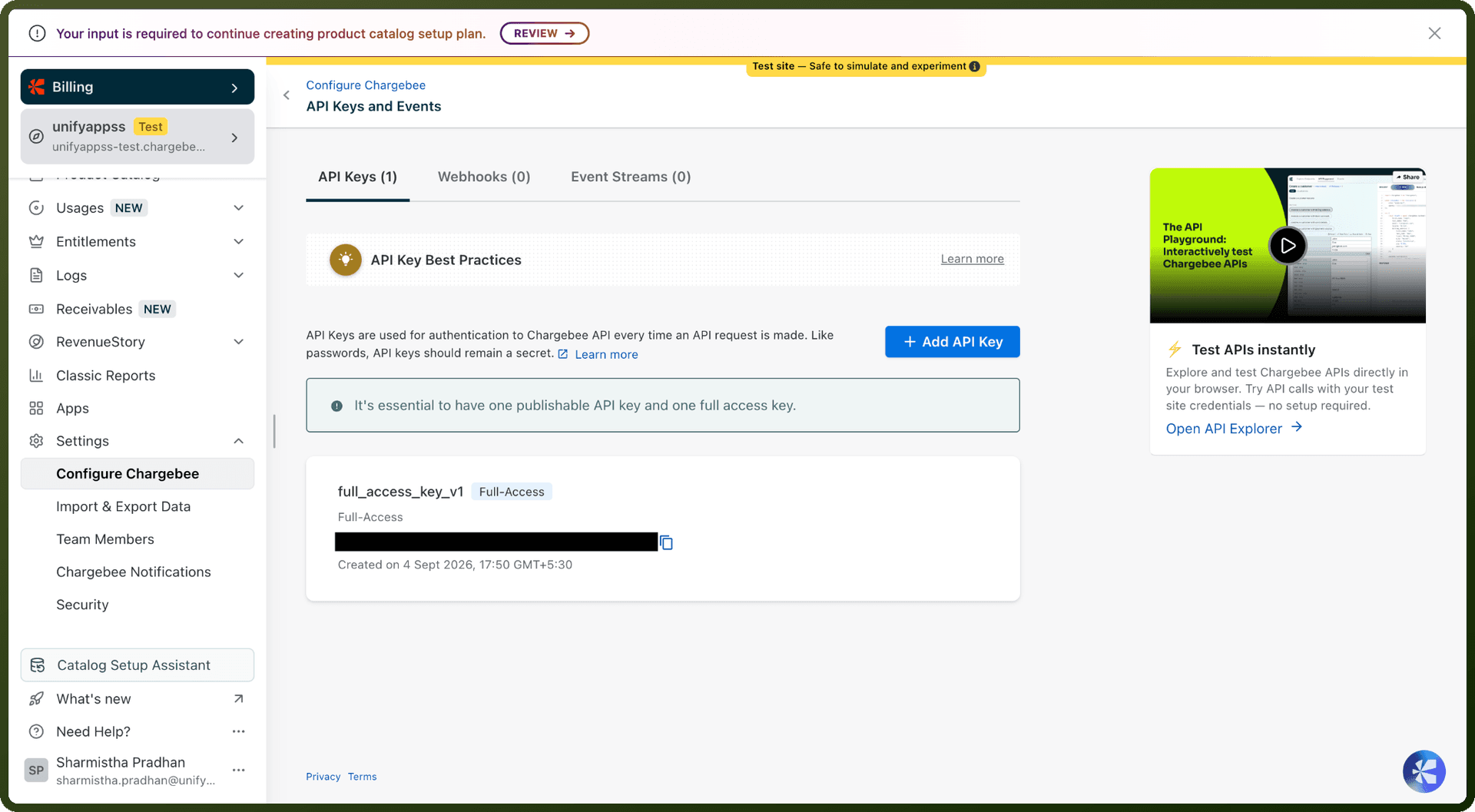Click the What's new external arrow
Viewport: 1475px width, 812px height.
pyautogui.click(x=239, y=699)
